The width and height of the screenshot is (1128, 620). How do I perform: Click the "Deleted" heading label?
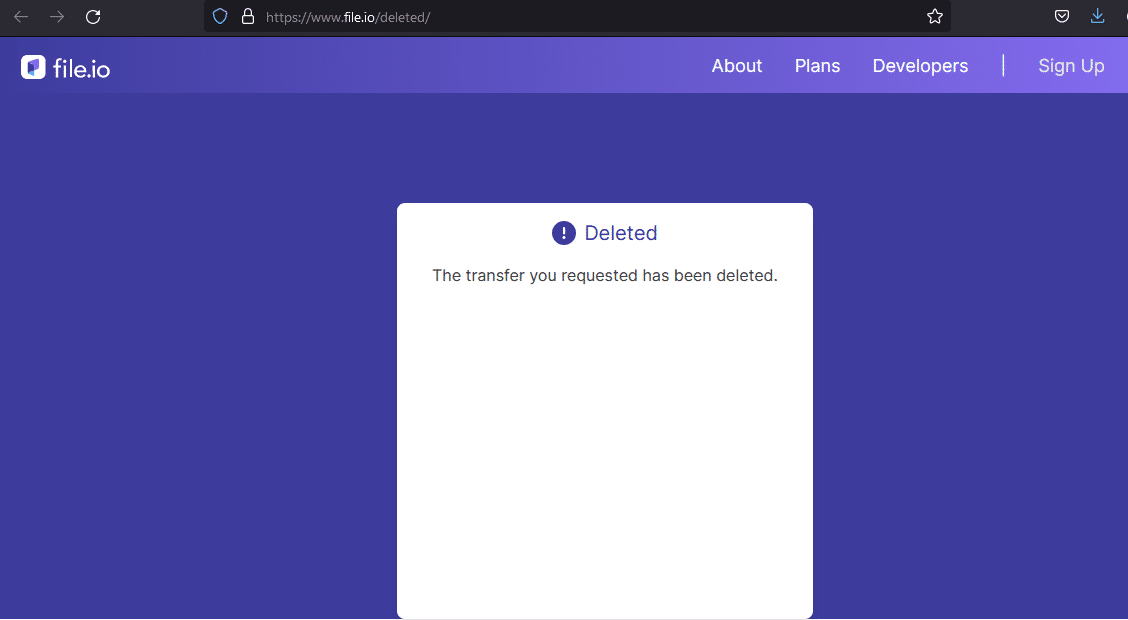[x=620, y=232]
